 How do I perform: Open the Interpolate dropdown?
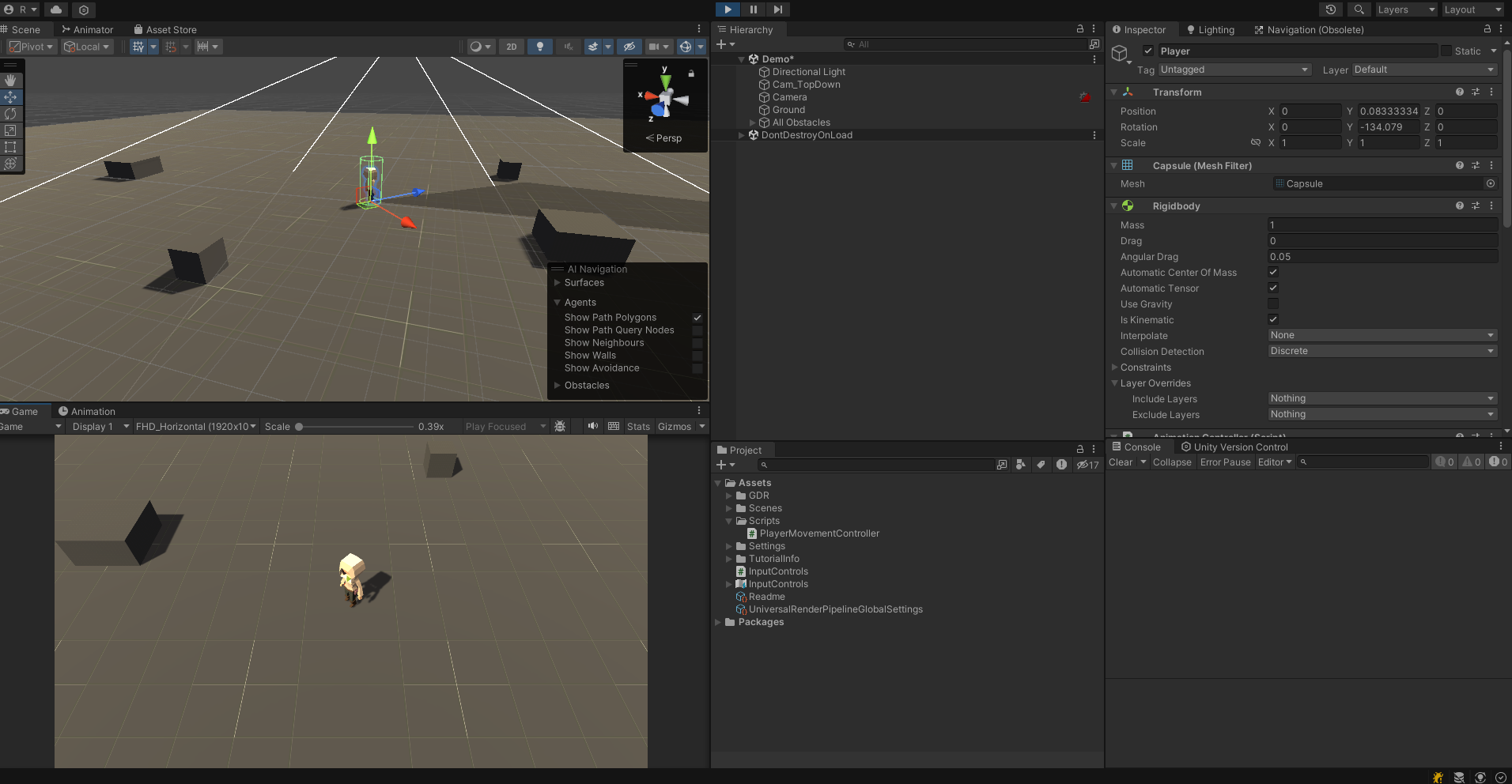(x=1382, y=336)
